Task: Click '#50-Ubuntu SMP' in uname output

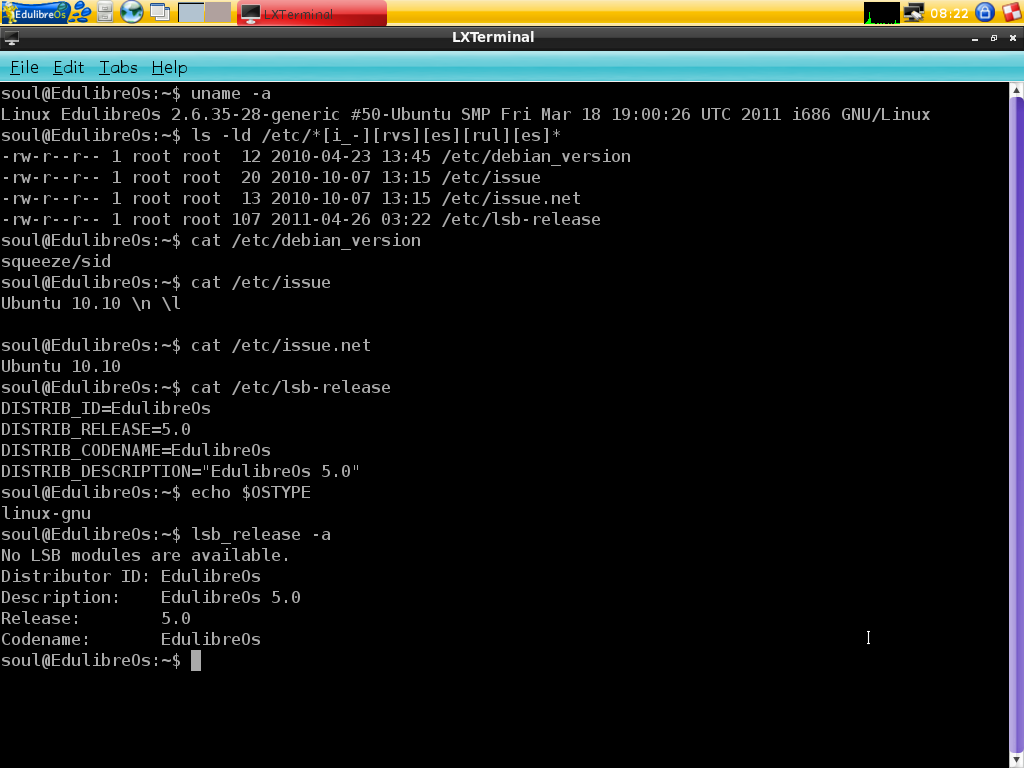Action: (421, 114)
